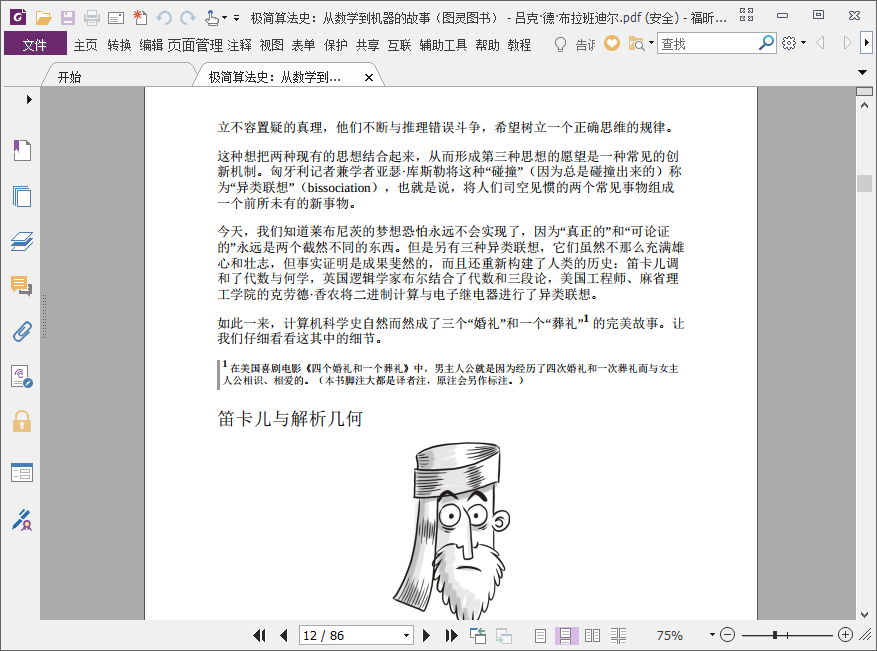Expand the tab list dropdown arrow
Image resolution: width=877 pixels, height=651 pixels.
click(x=862, y=72)
